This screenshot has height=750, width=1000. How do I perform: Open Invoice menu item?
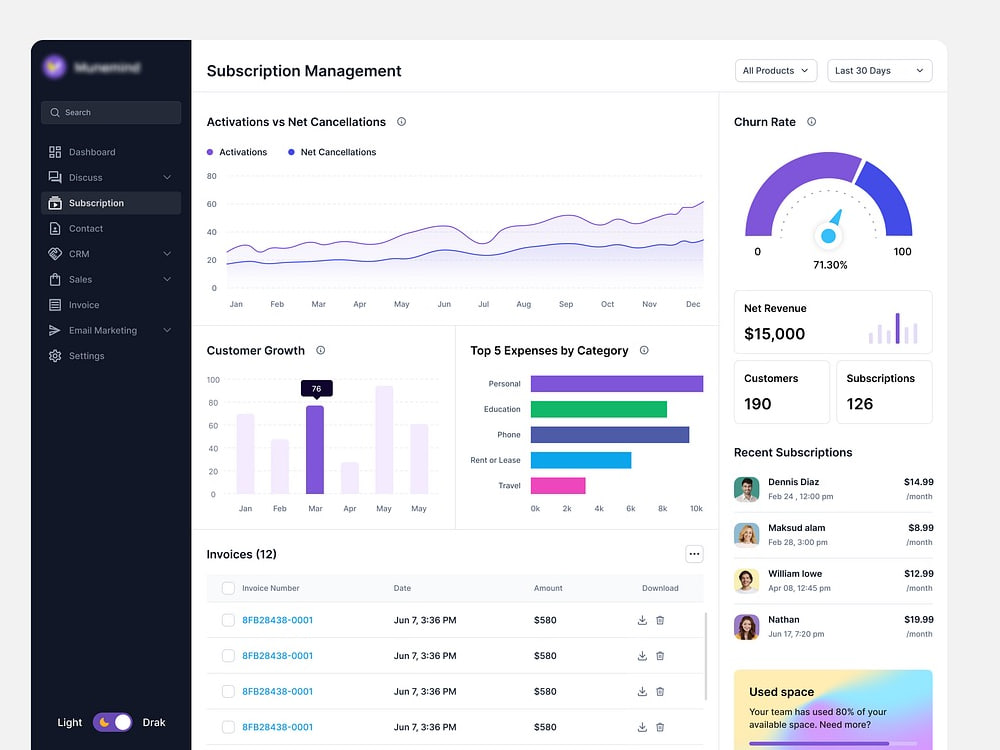click(111, 305)
